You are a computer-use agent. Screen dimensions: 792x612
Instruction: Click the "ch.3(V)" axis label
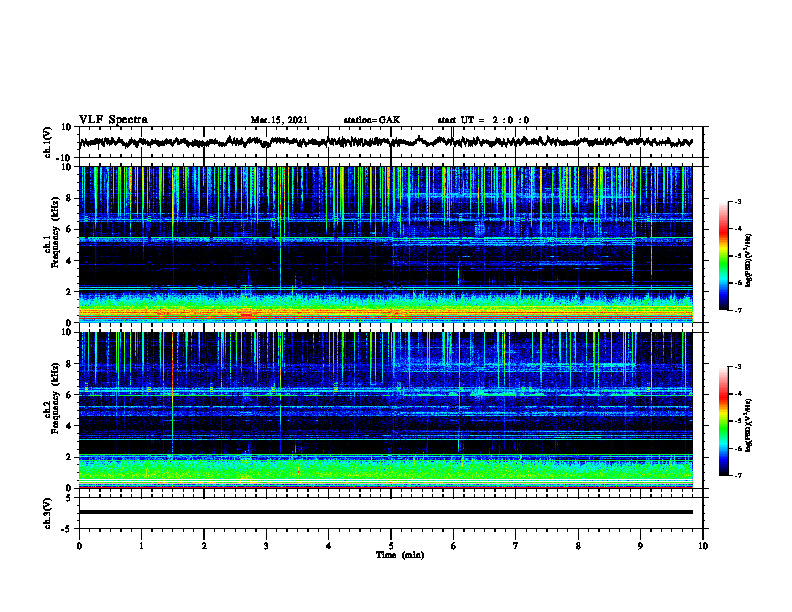coord(48,513)
